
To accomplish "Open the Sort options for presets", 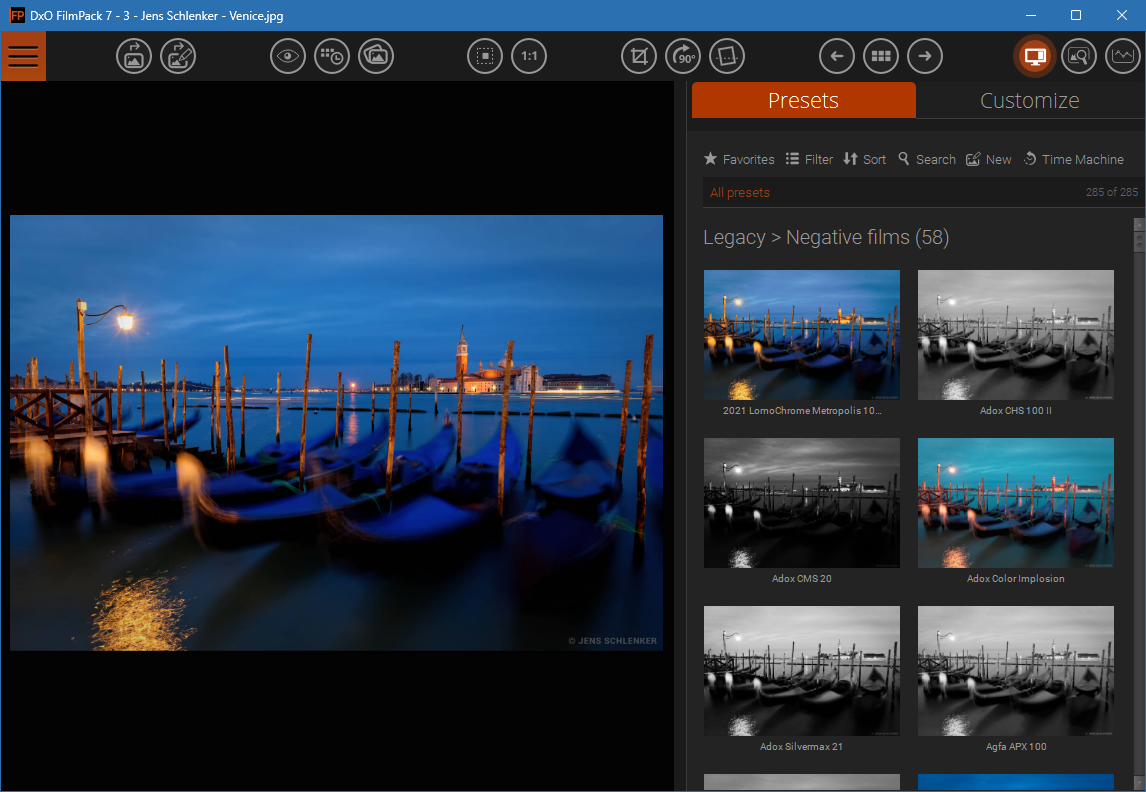I will 865,159.
